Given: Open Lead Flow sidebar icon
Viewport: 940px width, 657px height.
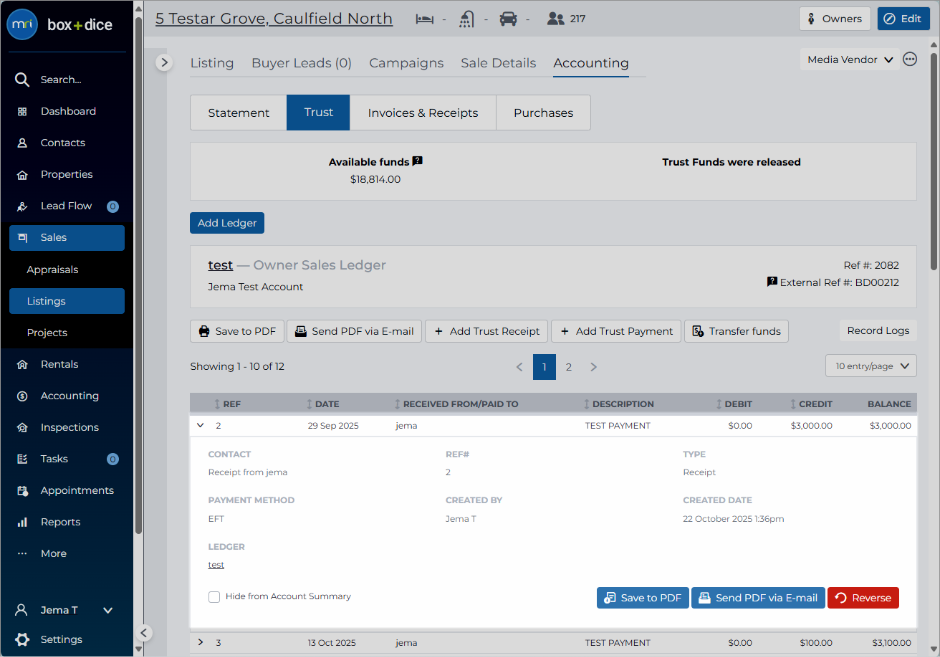Looking at the screenshot, I should pos(22,206).
